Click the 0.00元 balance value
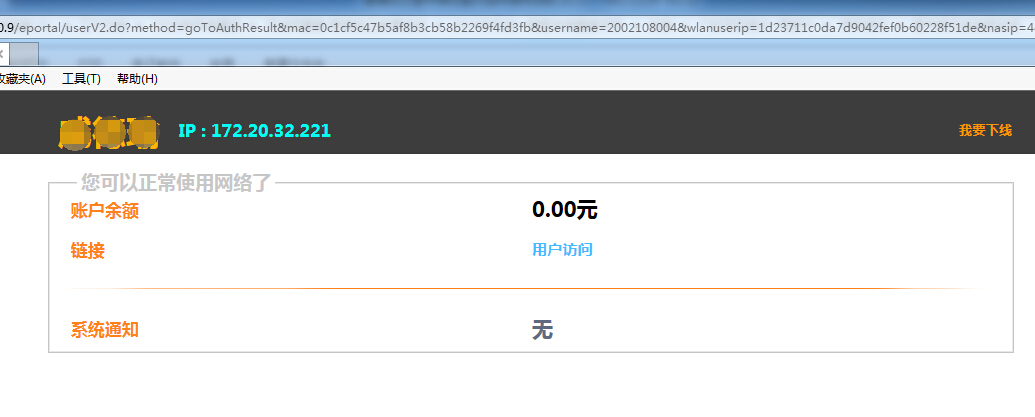This screenshot has height=417, width=1035. [564, 210]
